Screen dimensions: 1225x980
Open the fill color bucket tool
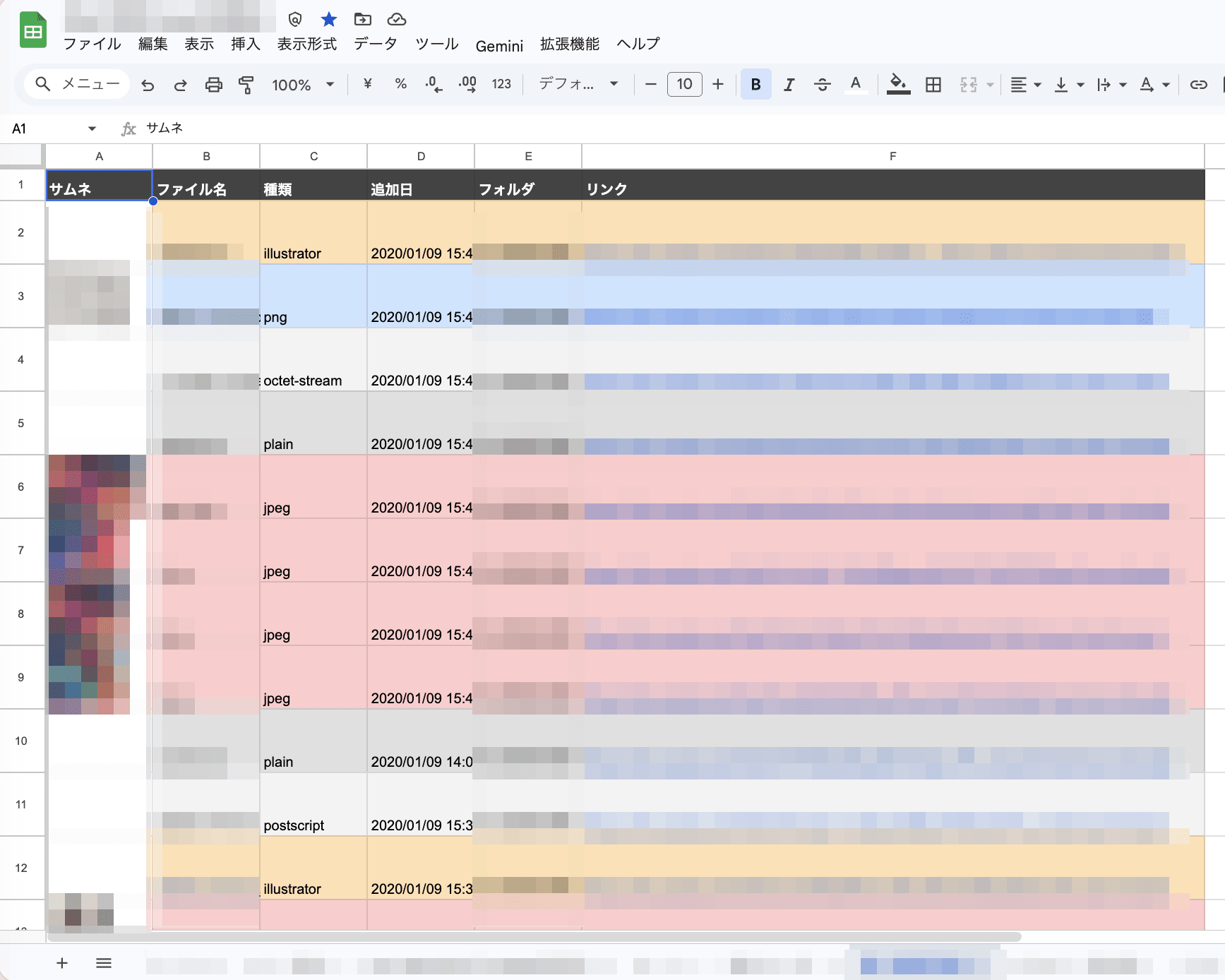pos(897,84)
